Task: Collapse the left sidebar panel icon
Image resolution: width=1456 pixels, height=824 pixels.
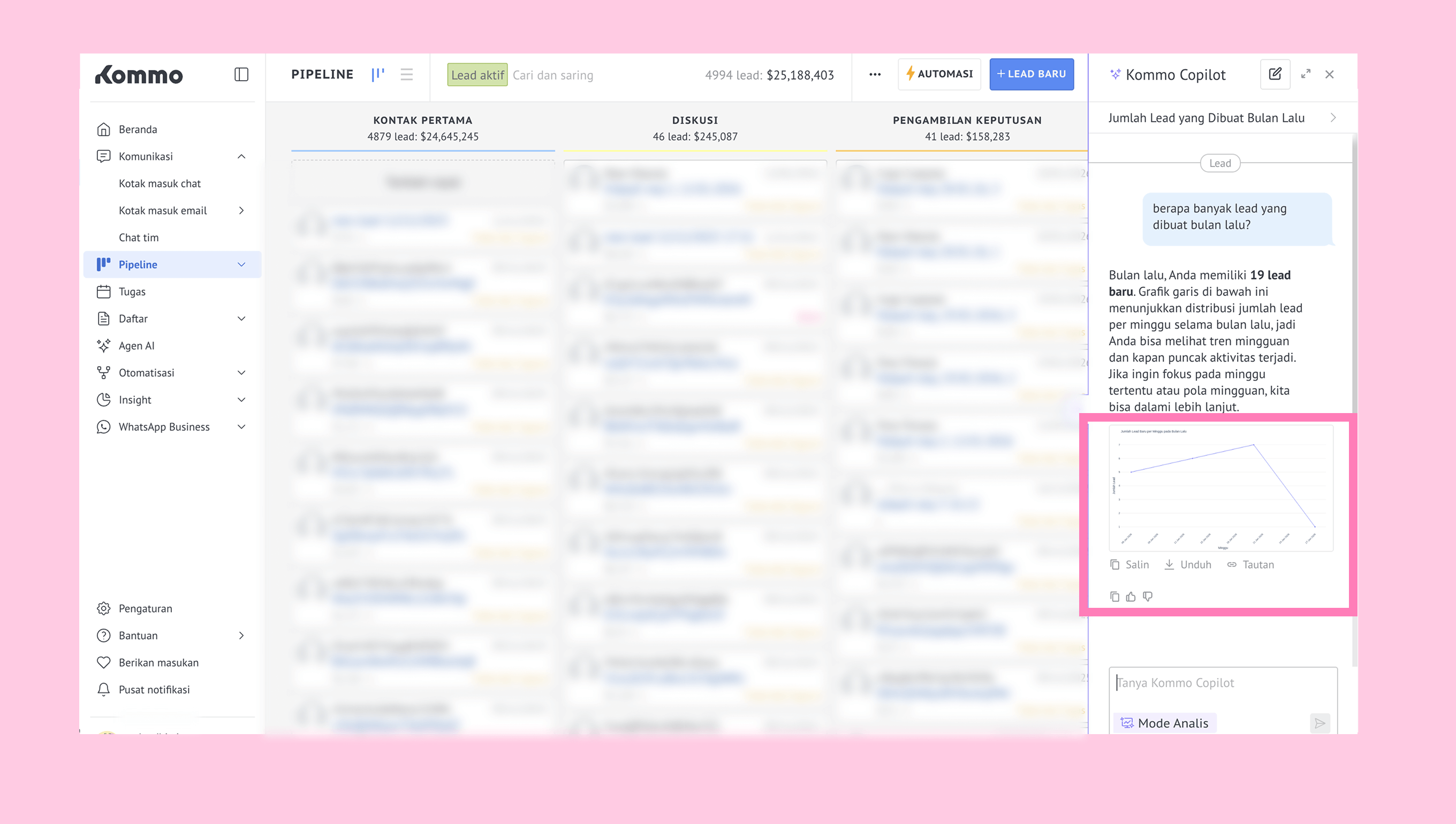Action: coord(241,74)
